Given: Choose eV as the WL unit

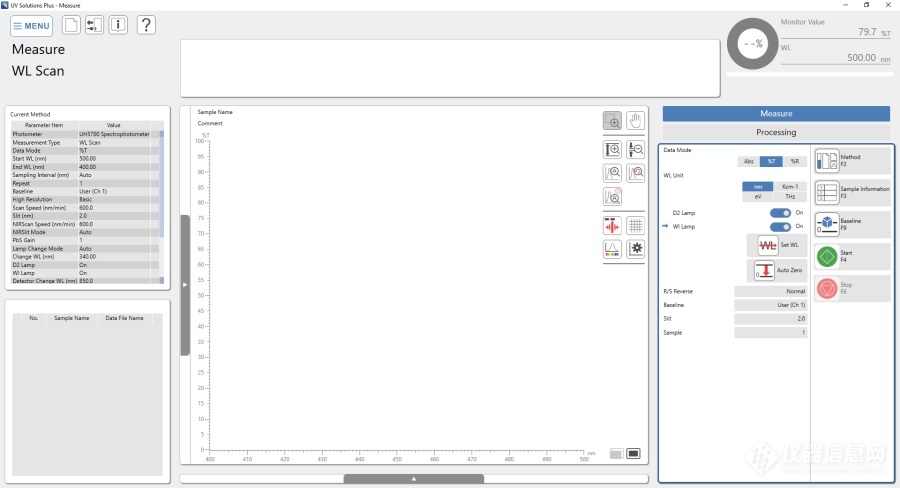Looking at the screenshot, I should tap(757, 197).
